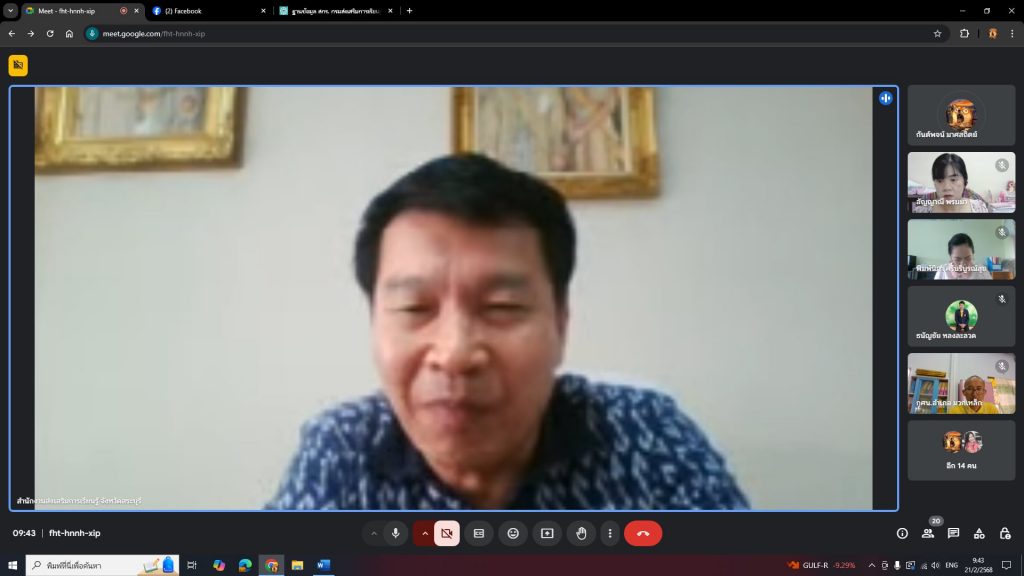
Task: Open the tile showing 14 more participants
Action: 961,449
